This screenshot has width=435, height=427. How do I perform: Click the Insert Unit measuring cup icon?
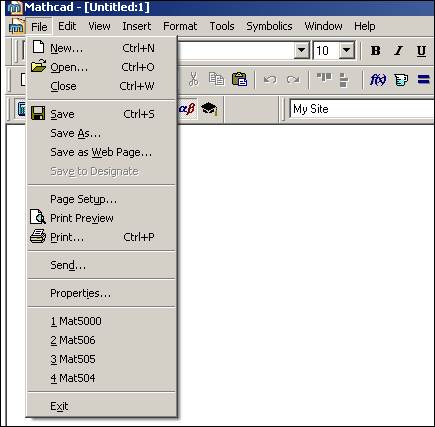point(401,80)
